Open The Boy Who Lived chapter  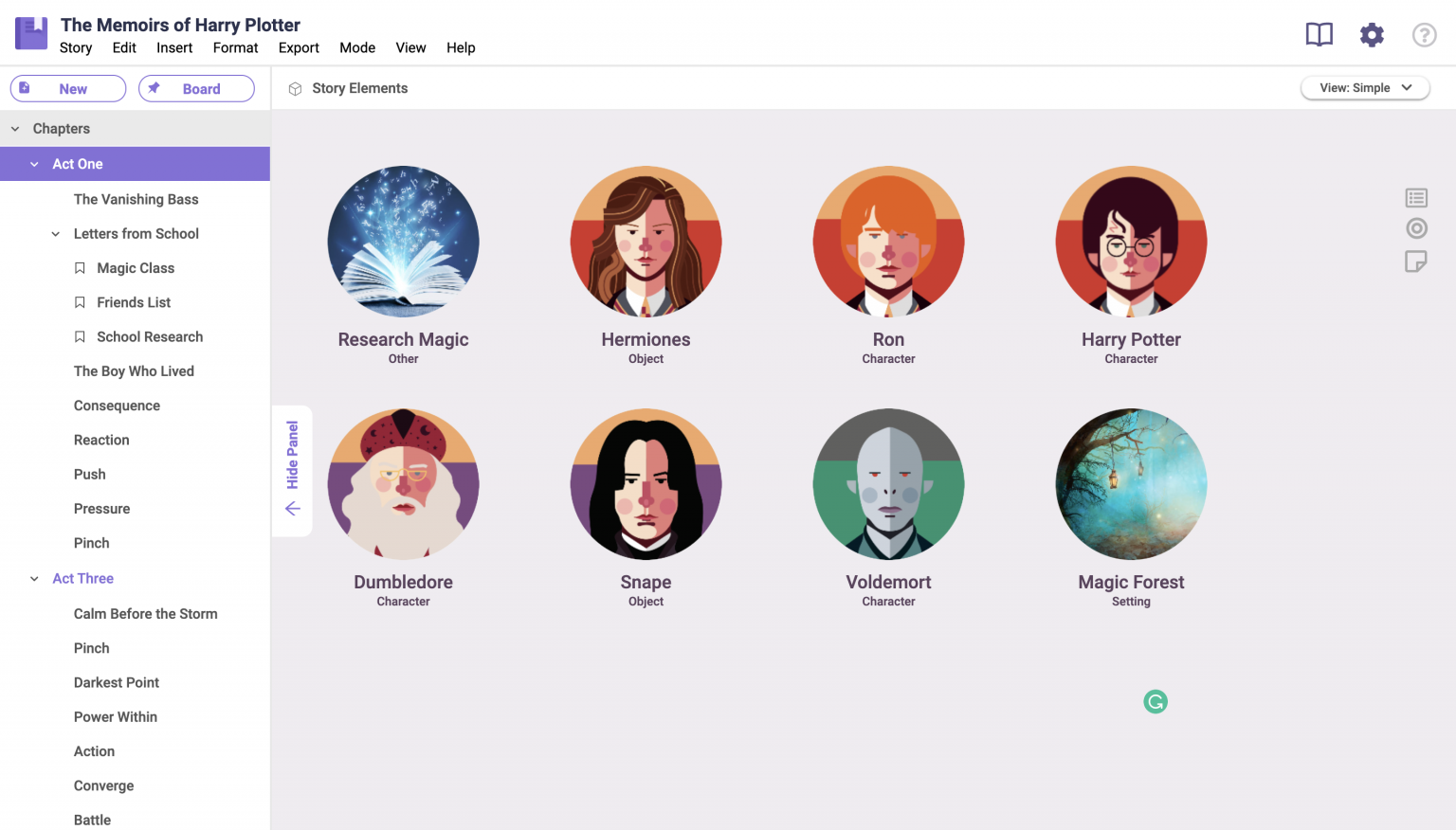tap(134, 371)
